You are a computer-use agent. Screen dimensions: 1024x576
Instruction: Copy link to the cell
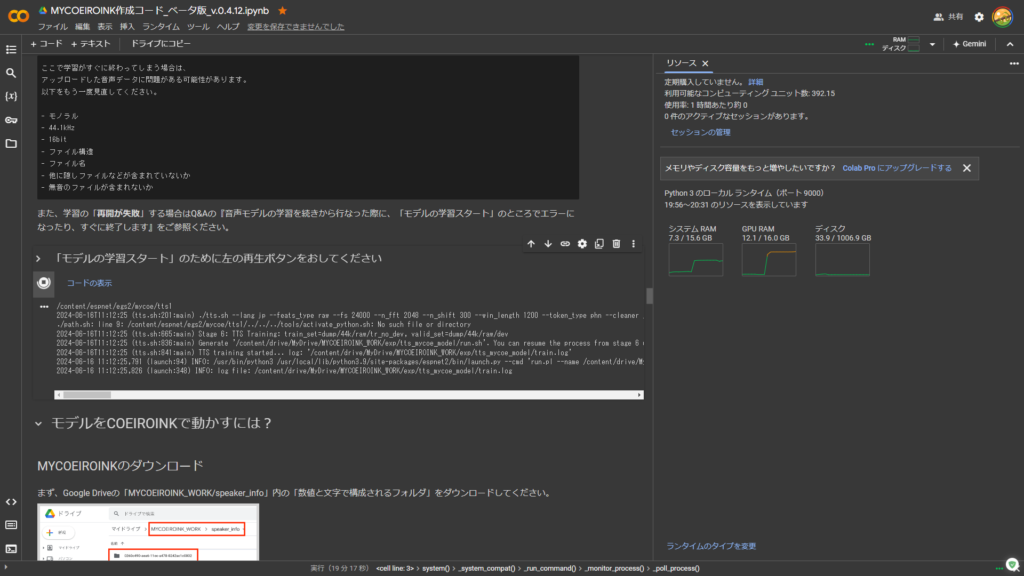565,244
